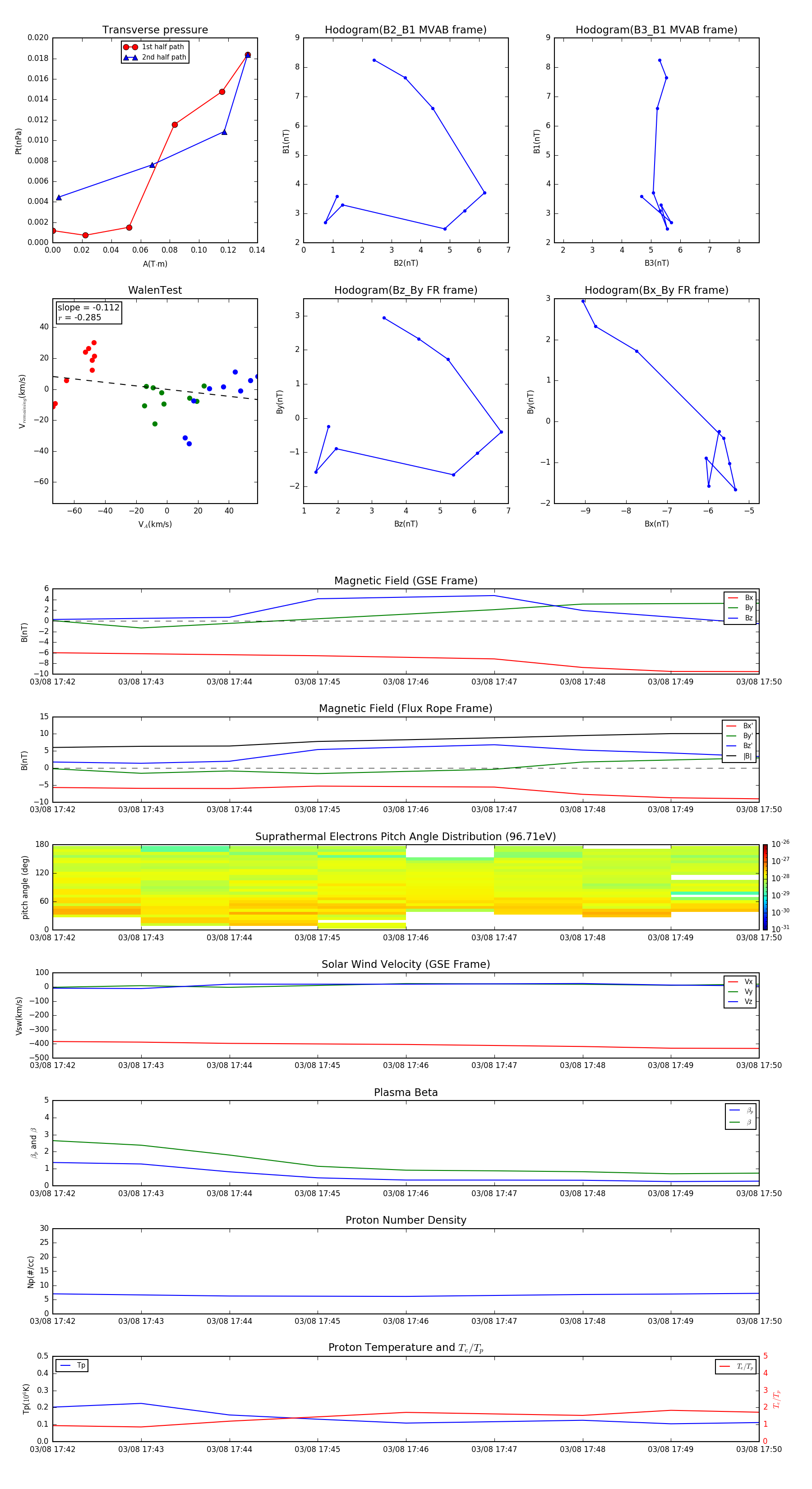Screen dimensions: 812x1489
Task: Click the 'pitch angle (deg)' y-axis label
Action: tap(25, 887)
